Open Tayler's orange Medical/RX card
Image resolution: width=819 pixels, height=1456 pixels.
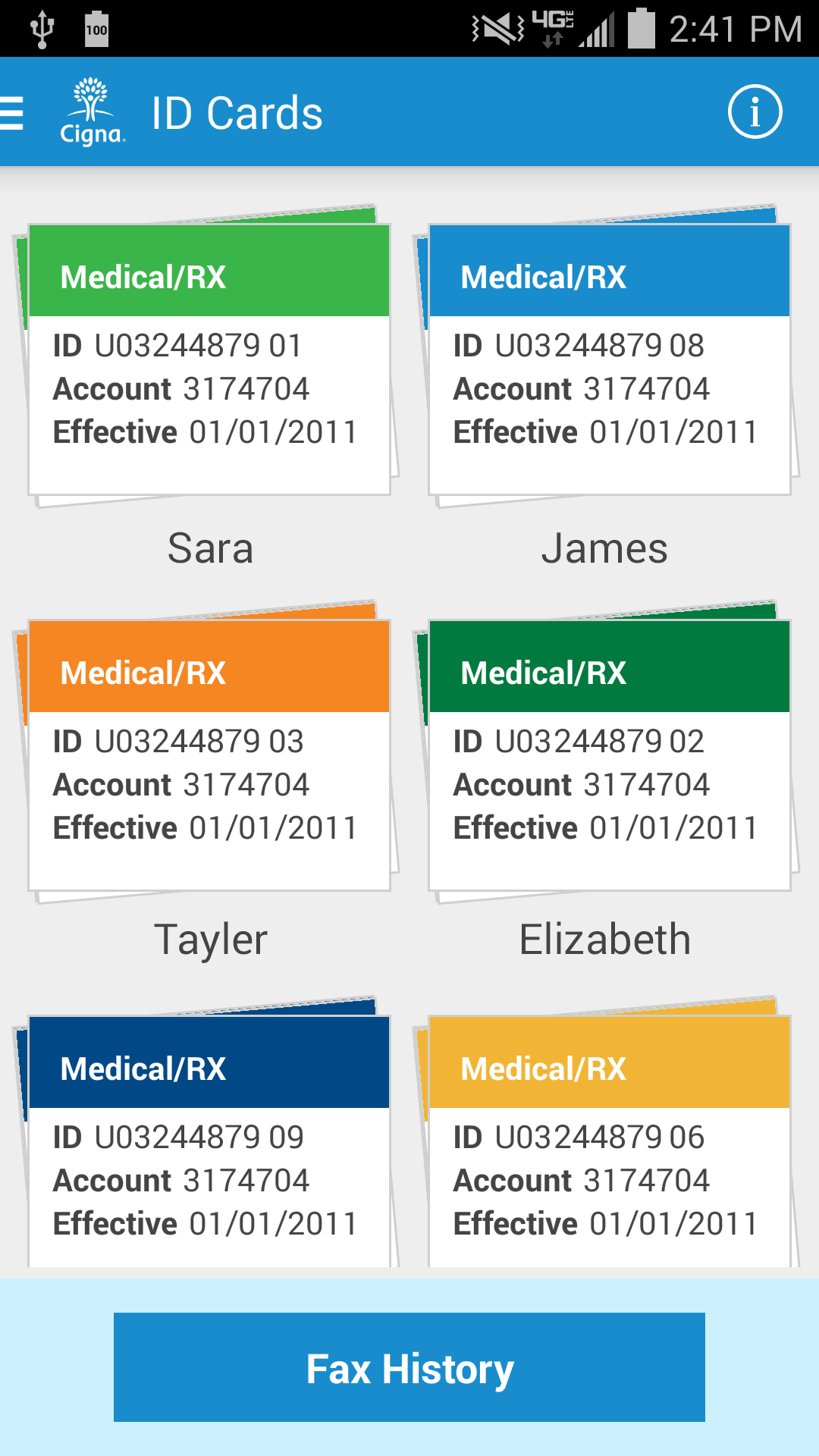[209, 755]
